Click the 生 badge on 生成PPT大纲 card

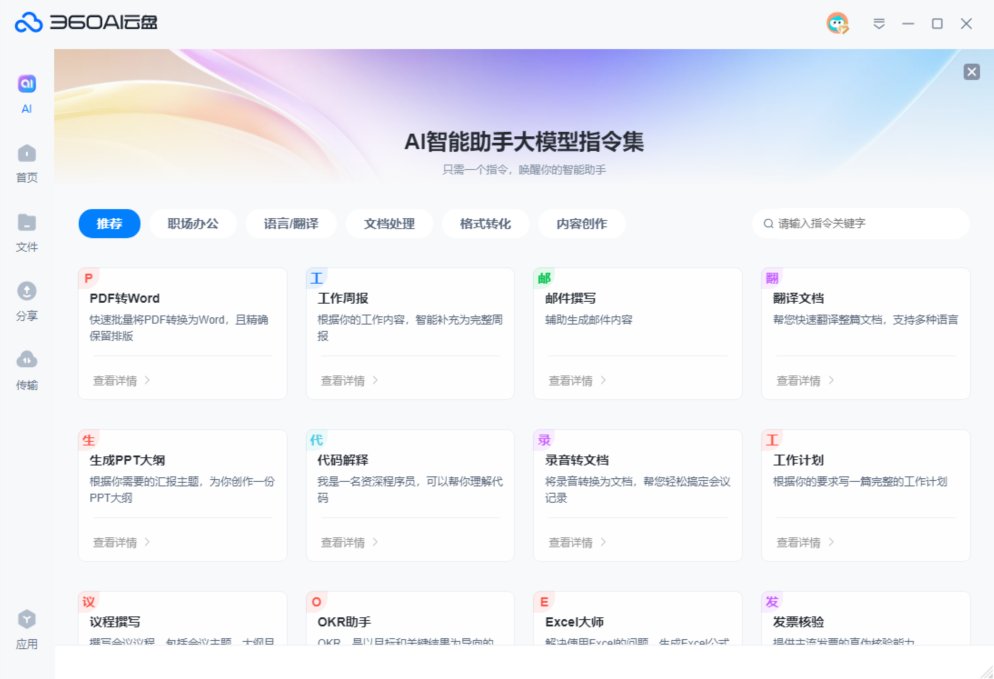click(x=88, y=440)
